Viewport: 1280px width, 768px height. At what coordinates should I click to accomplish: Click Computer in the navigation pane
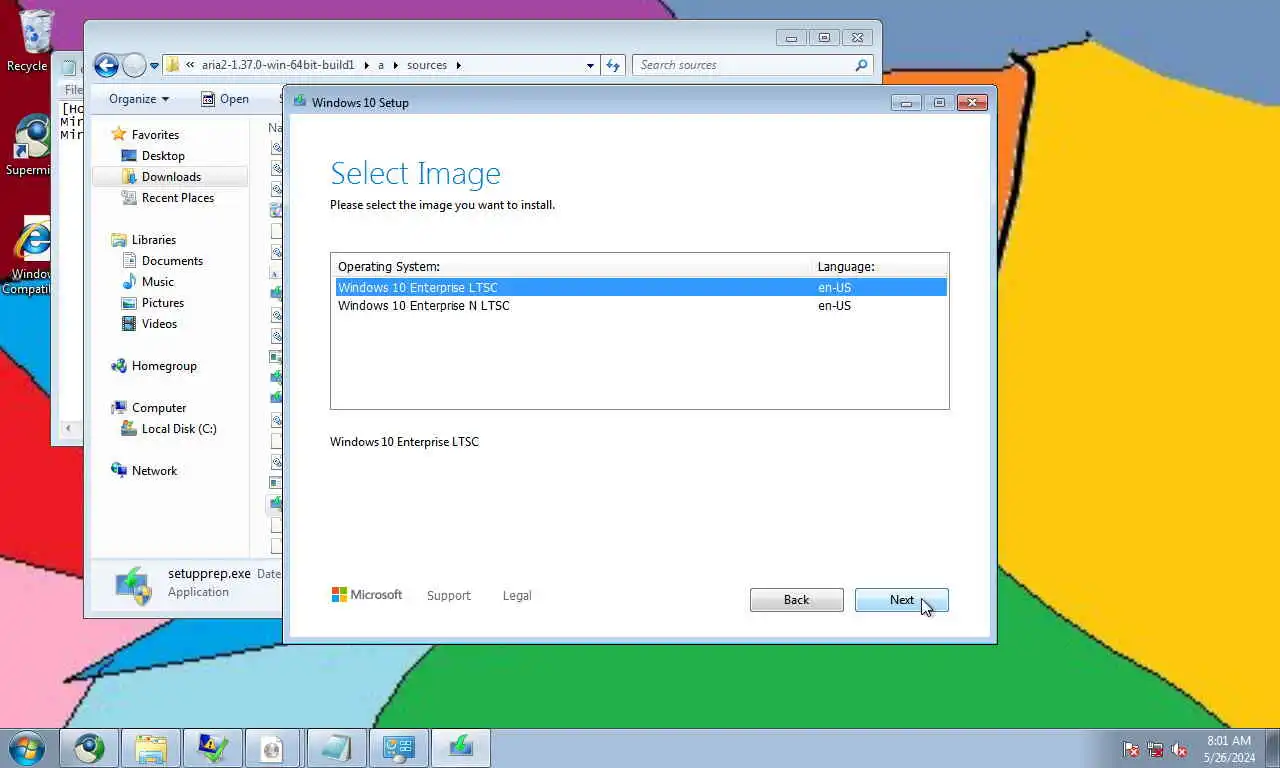coord(159,408)
